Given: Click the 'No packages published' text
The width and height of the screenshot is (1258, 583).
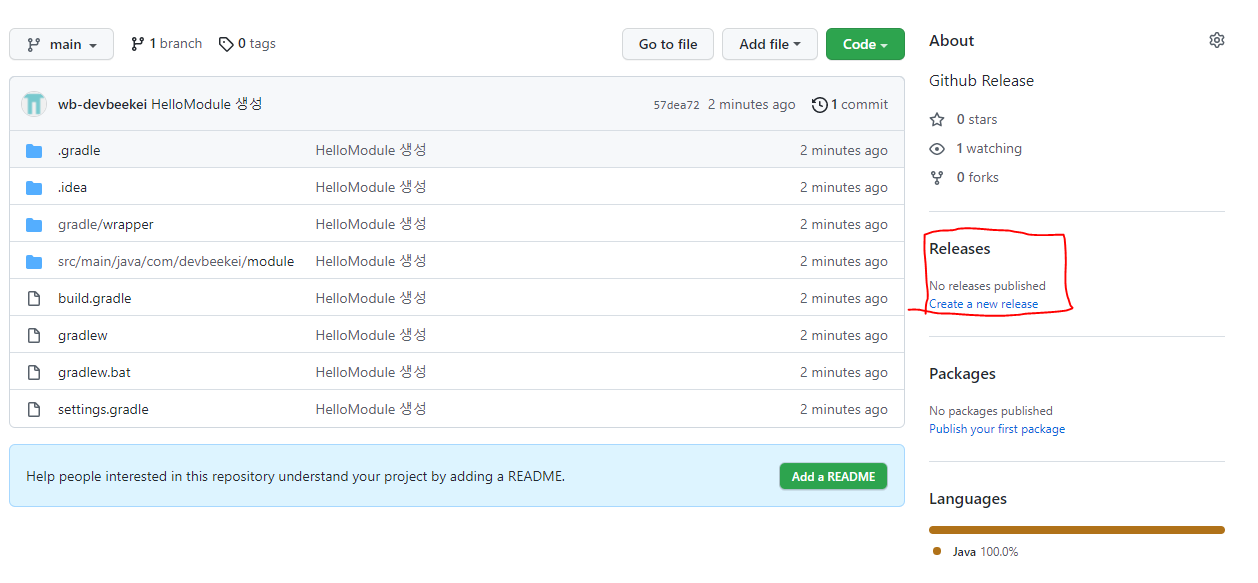Looking at the screenshot, I should click(991, 411).
